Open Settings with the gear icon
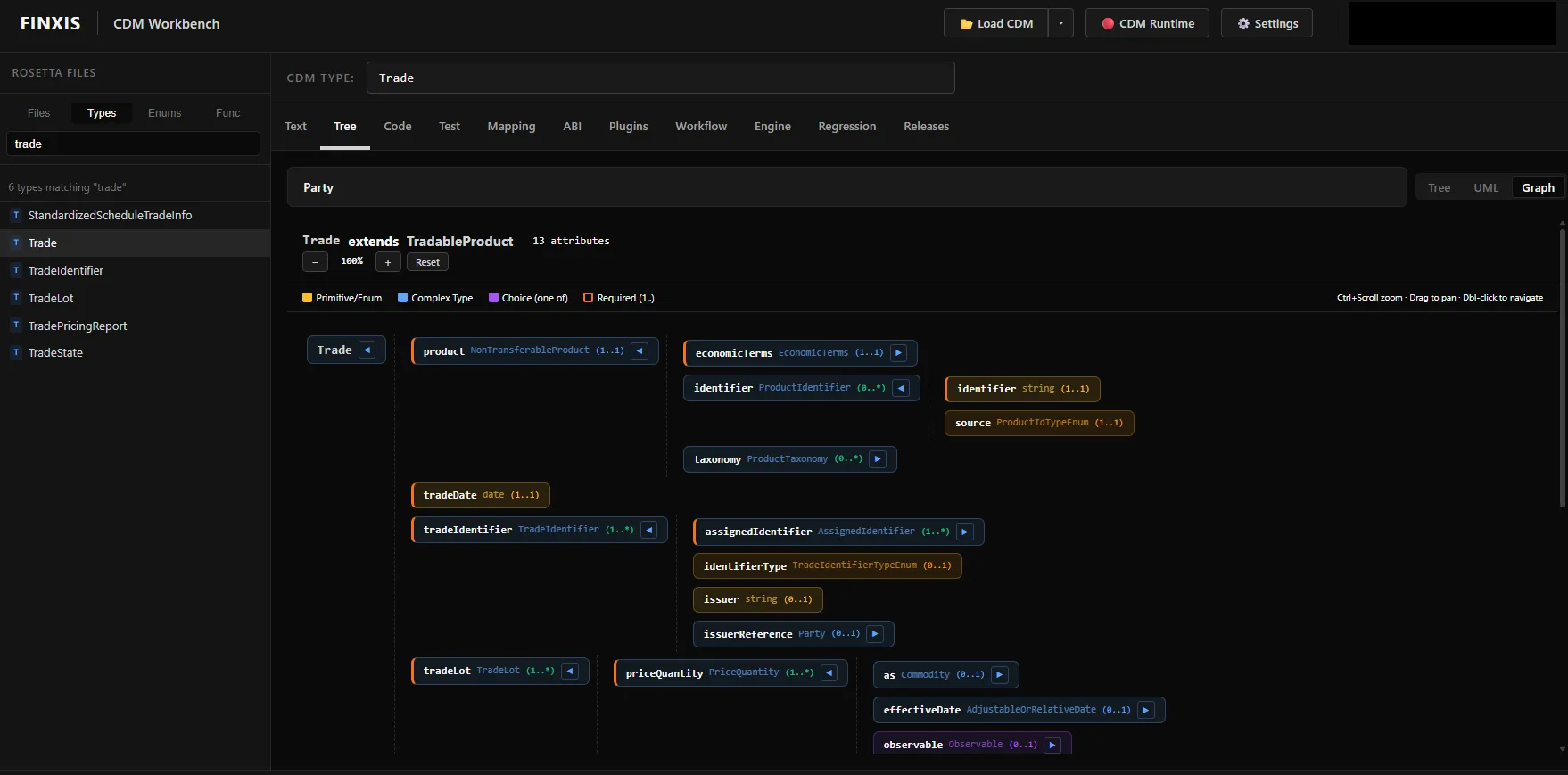 1267,23
